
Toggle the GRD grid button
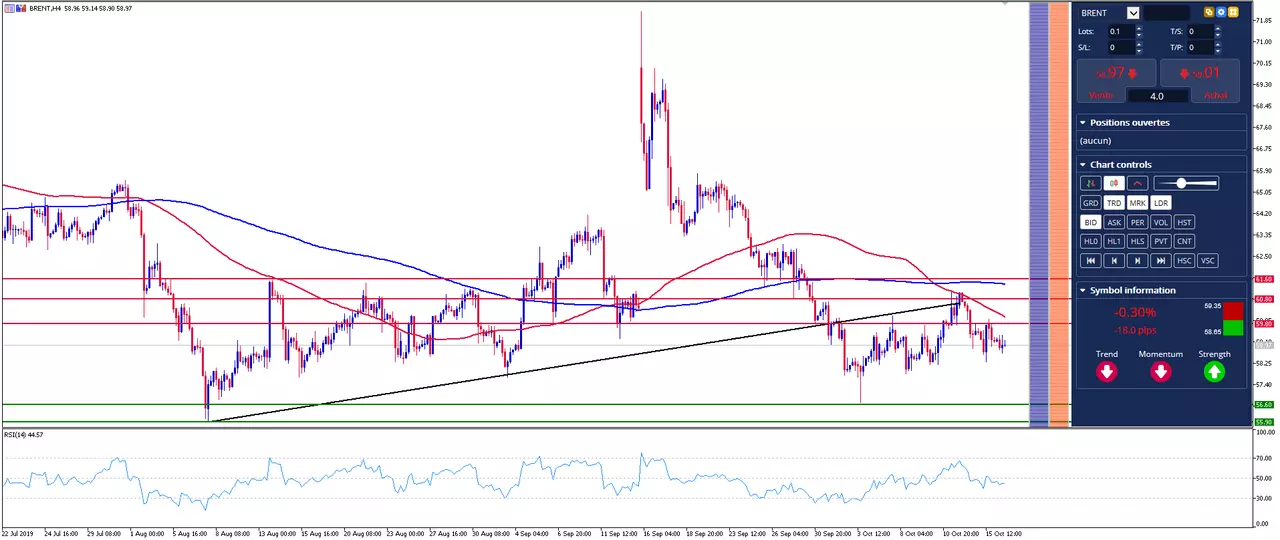[x=1090, y=203]
